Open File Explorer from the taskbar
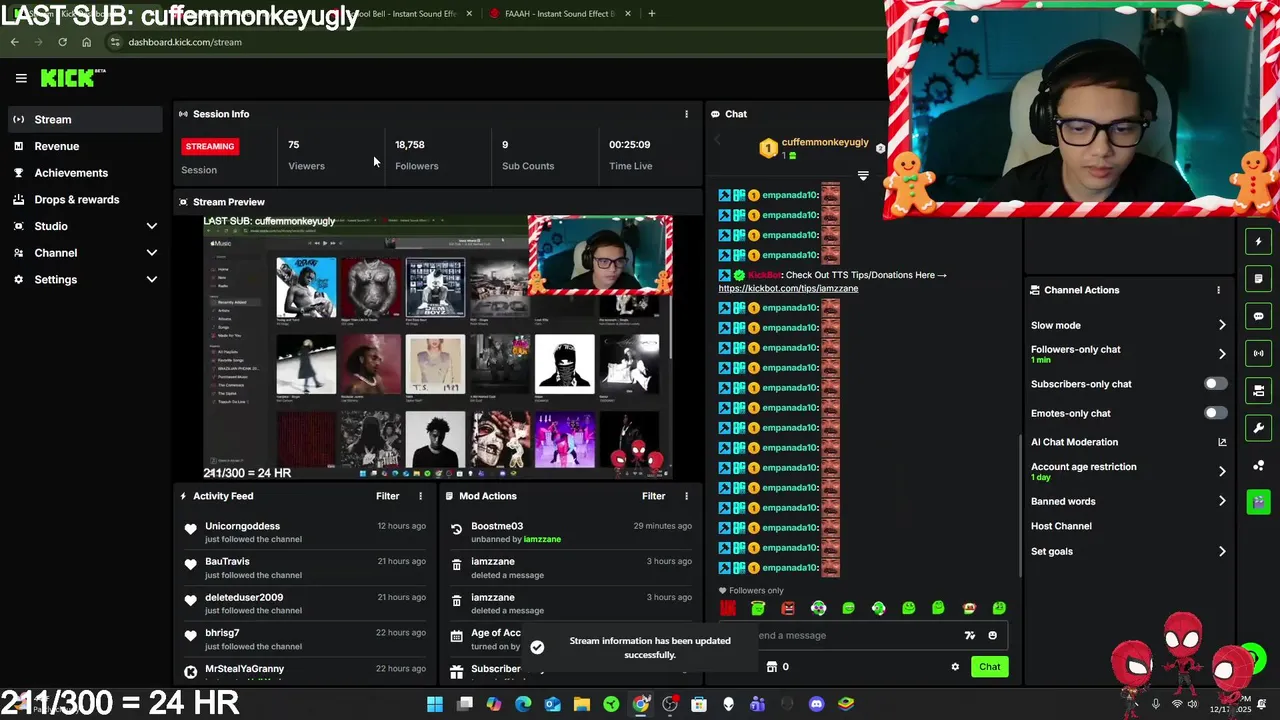The image size is (1280, 720). 582,704
